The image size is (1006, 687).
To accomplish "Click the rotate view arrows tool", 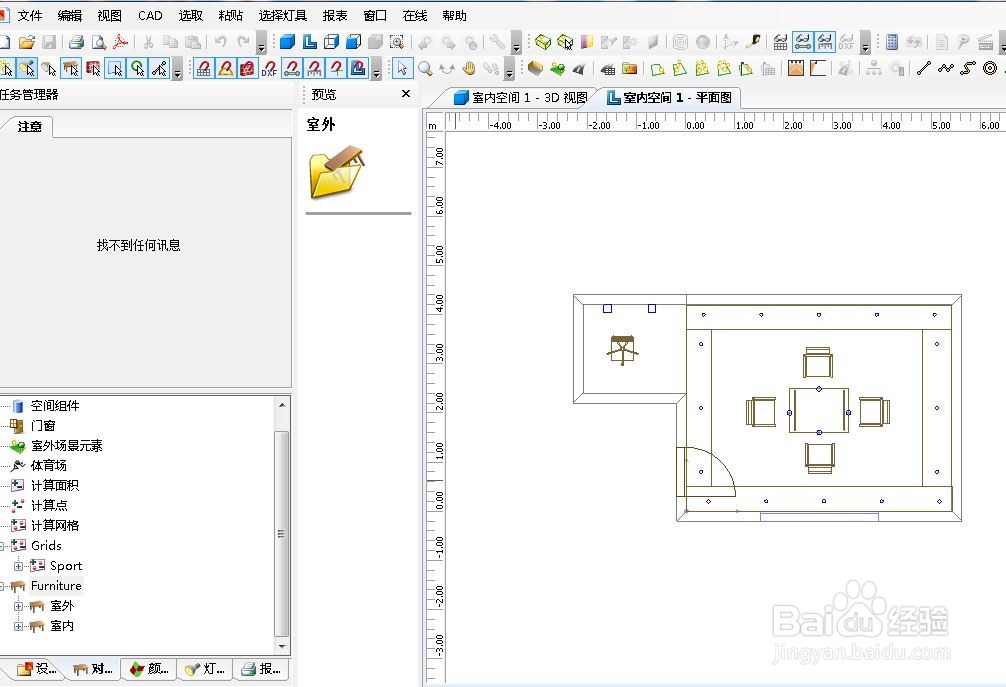I will point(447,68).
